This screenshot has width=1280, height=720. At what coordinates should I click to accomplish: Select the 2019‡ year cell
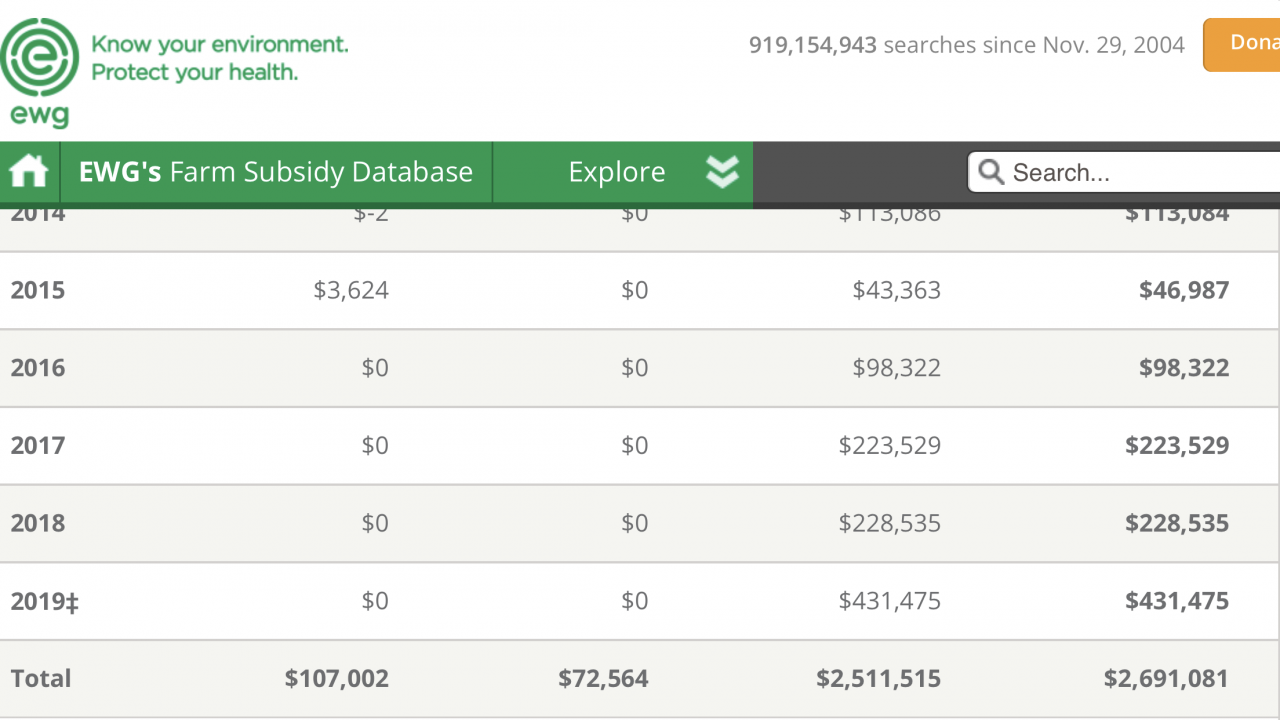coord(45,601)
